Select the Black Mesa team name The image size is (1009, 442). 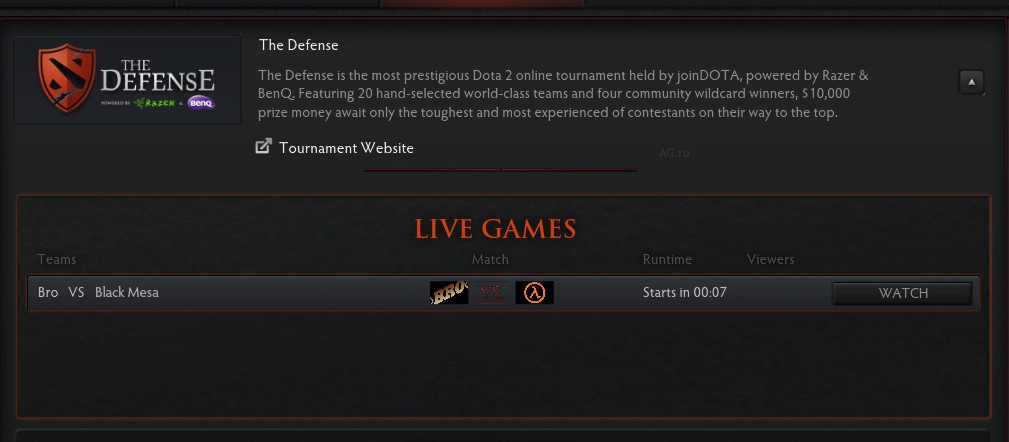[x=127, y=292]
